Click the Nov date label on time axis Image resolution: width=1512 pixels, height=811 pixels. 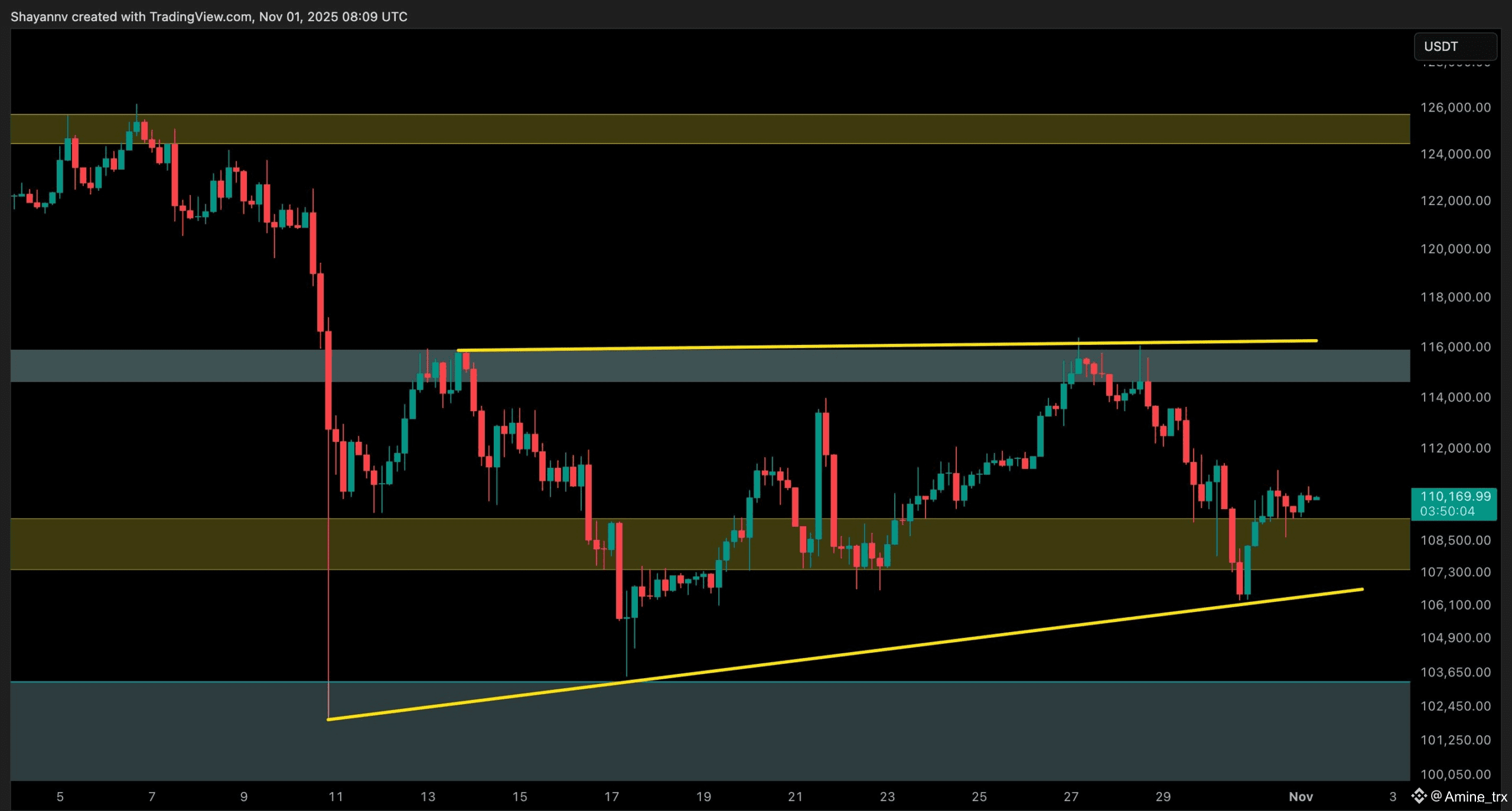pyautogui.click(x=1301, y=797)
